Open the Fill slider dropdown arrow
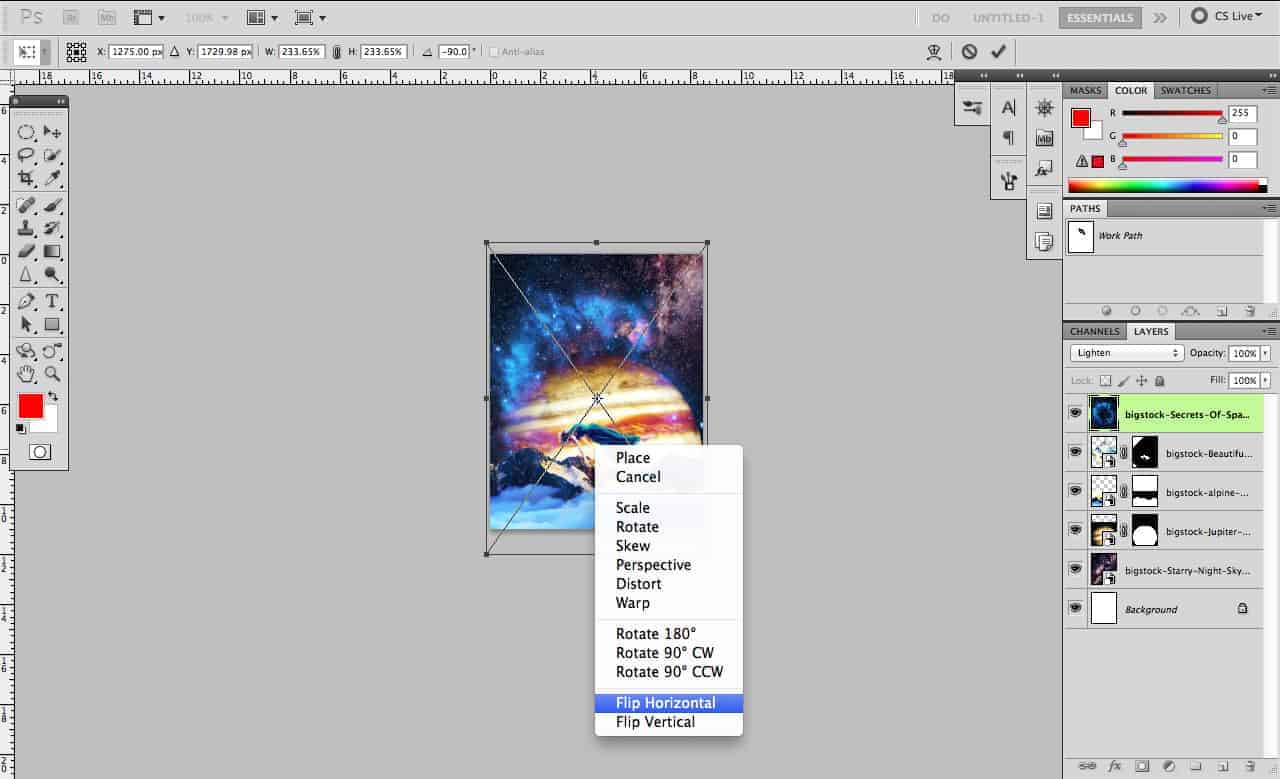Image resolution: width=1280 pixels, height=779 pixels. tap(1265, 381)
